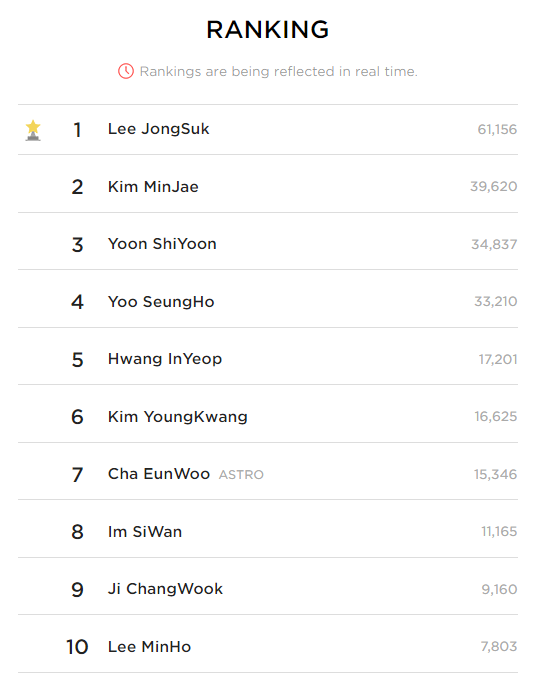Click on Hwang InYeop's name

pos(165,359)
